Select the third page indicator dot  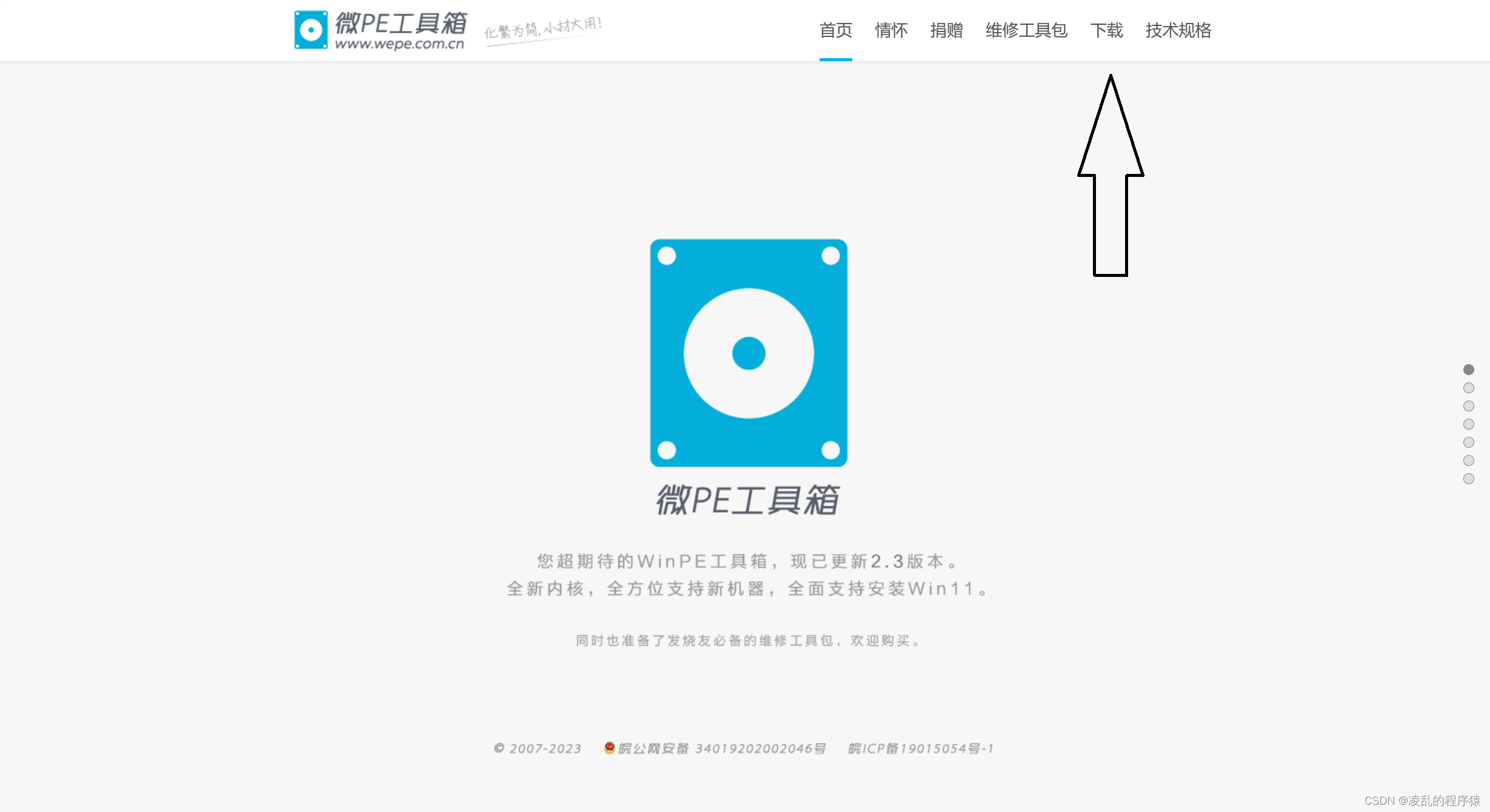click(1468, 406)
